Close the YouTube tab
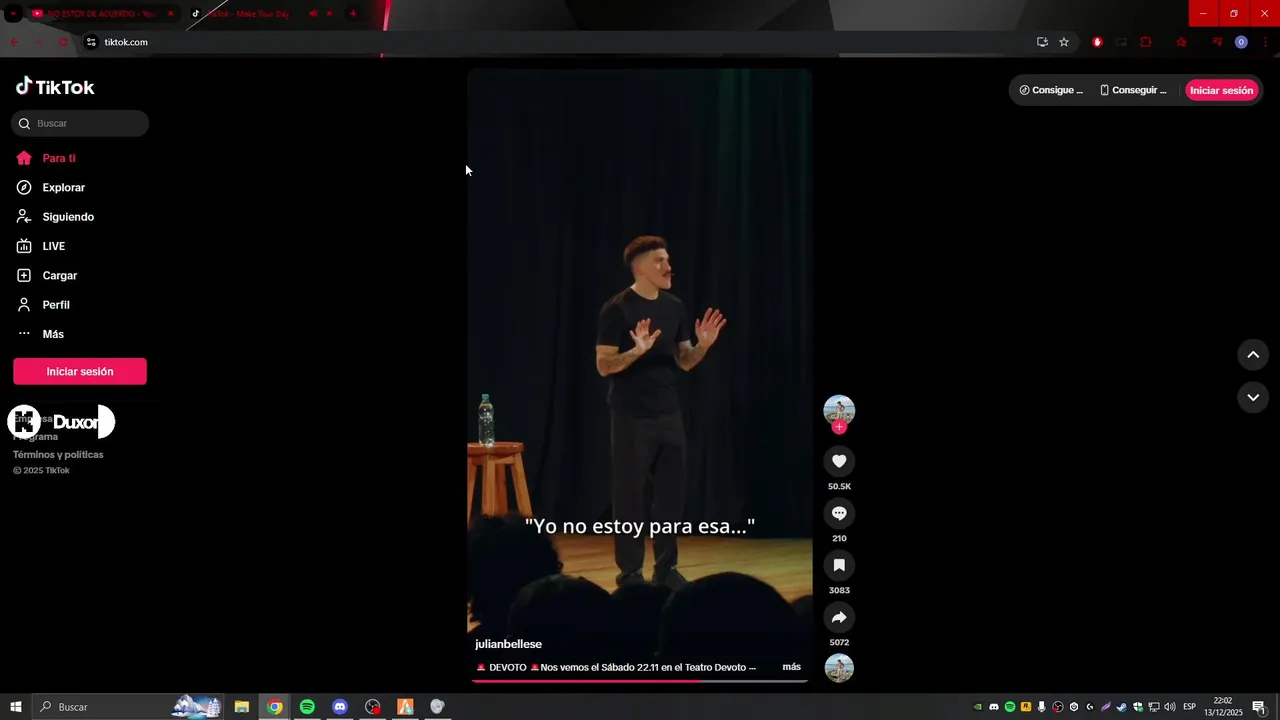 click(x=170, y=13)
